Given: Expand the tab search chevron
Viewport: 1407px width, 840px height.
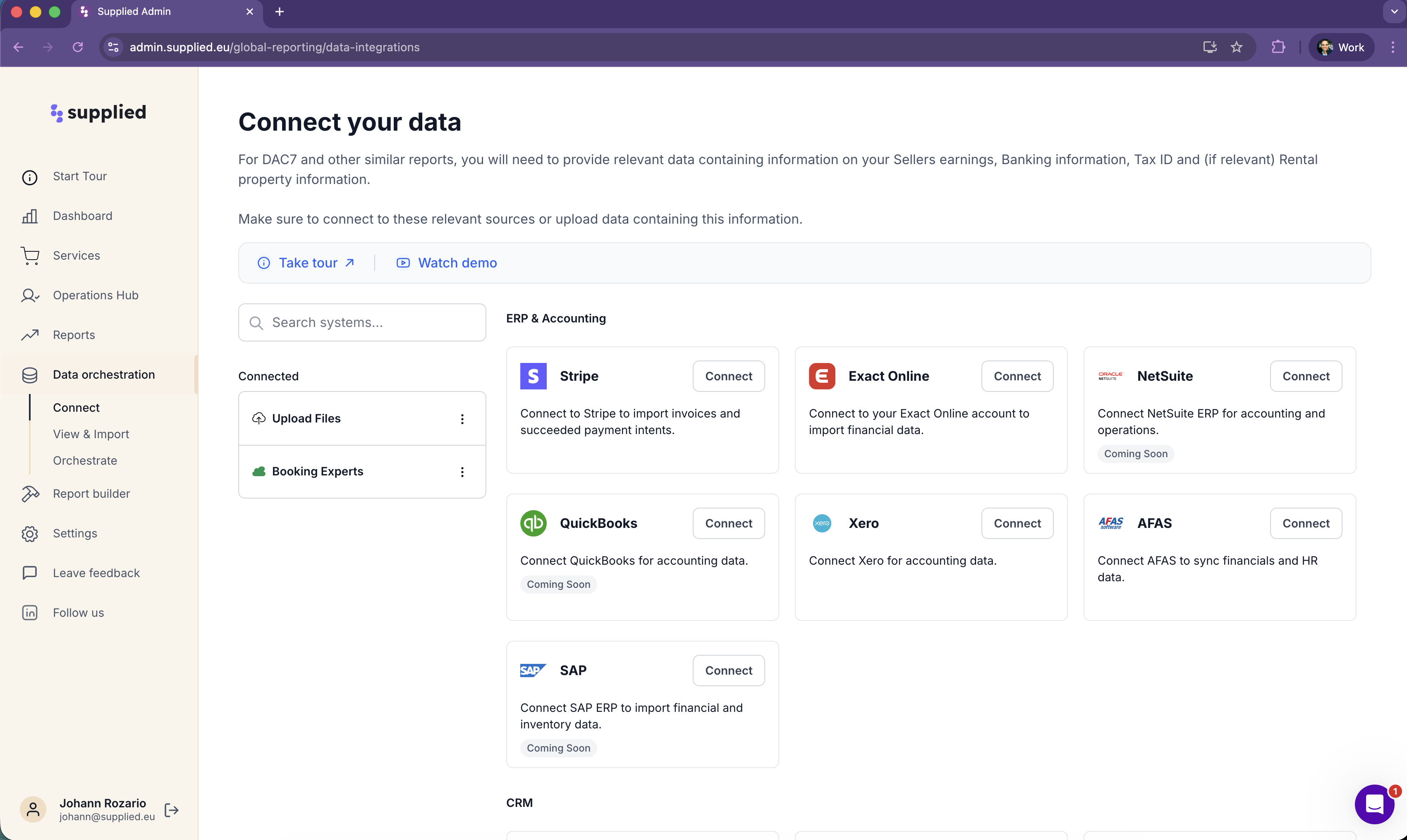Looking at the screenshot, I should tap(1393, 11).
